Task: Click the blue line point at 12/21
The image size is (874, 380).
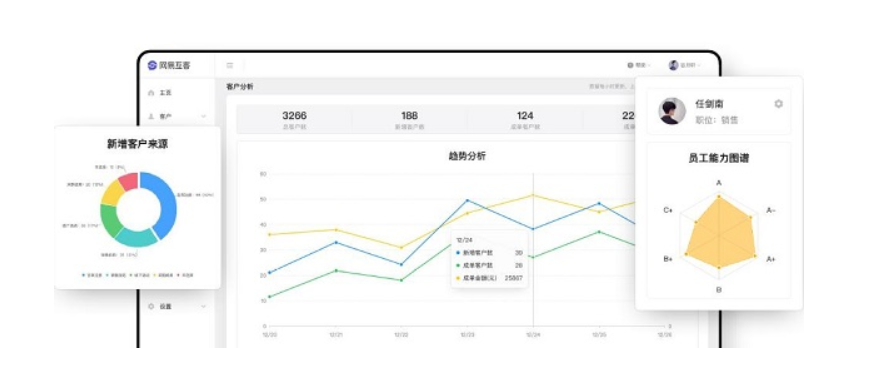Action: tap(336, 242)
